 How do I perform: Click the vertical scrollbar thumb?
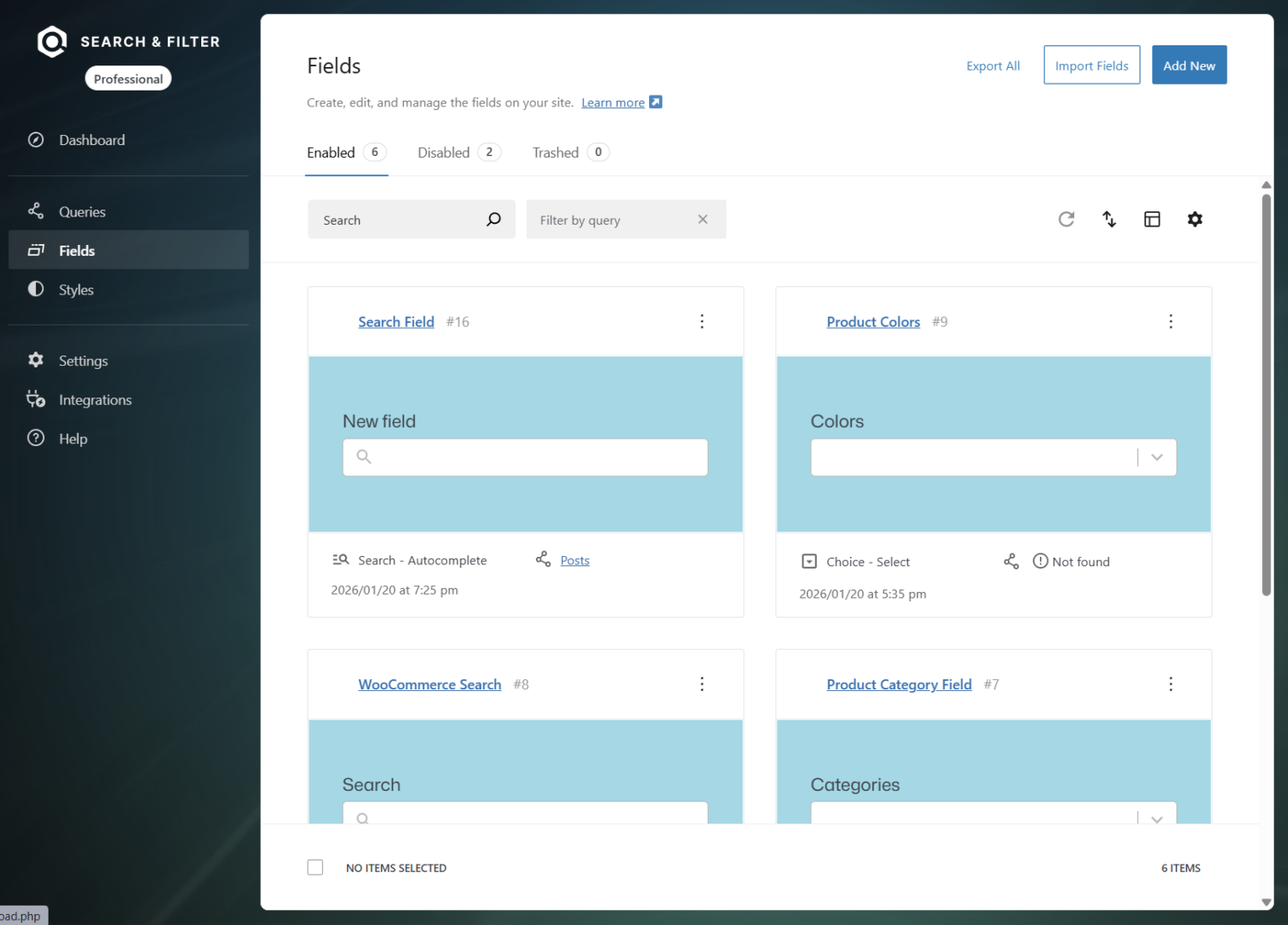1266,394
